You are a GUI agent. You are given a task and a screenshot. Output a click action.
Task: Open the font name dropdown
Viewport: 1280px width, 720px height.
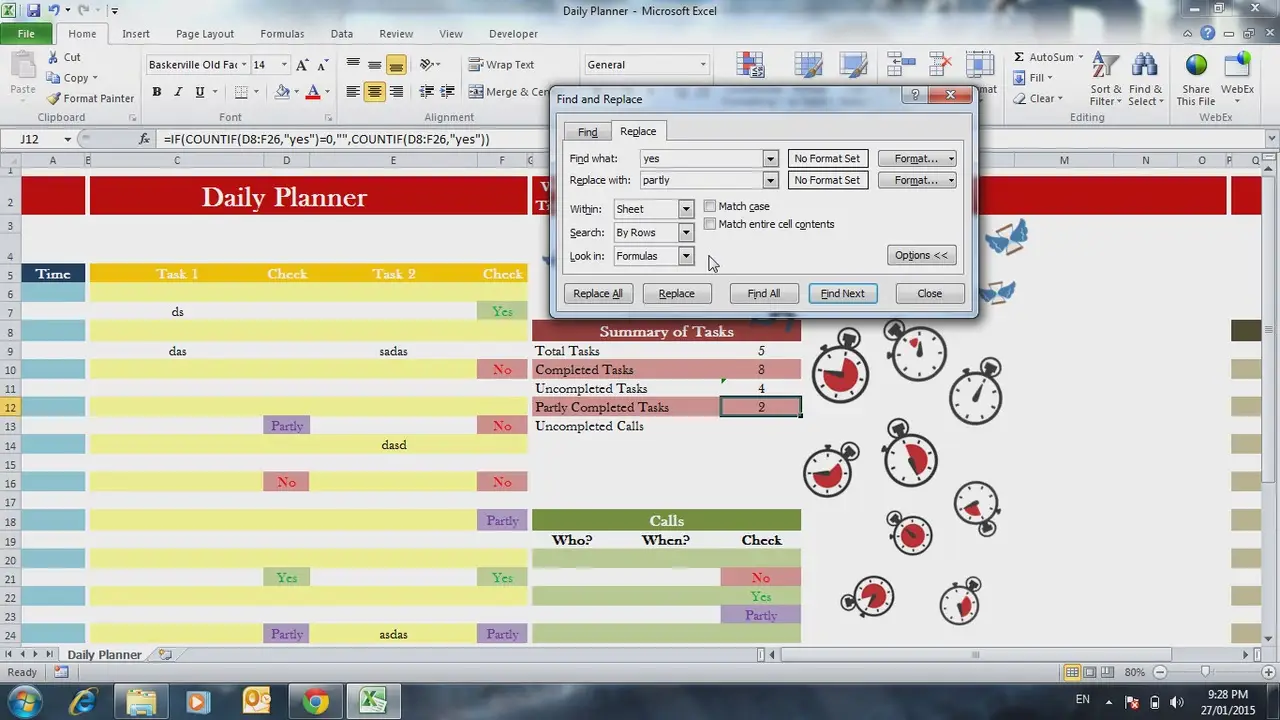(244, 65)
